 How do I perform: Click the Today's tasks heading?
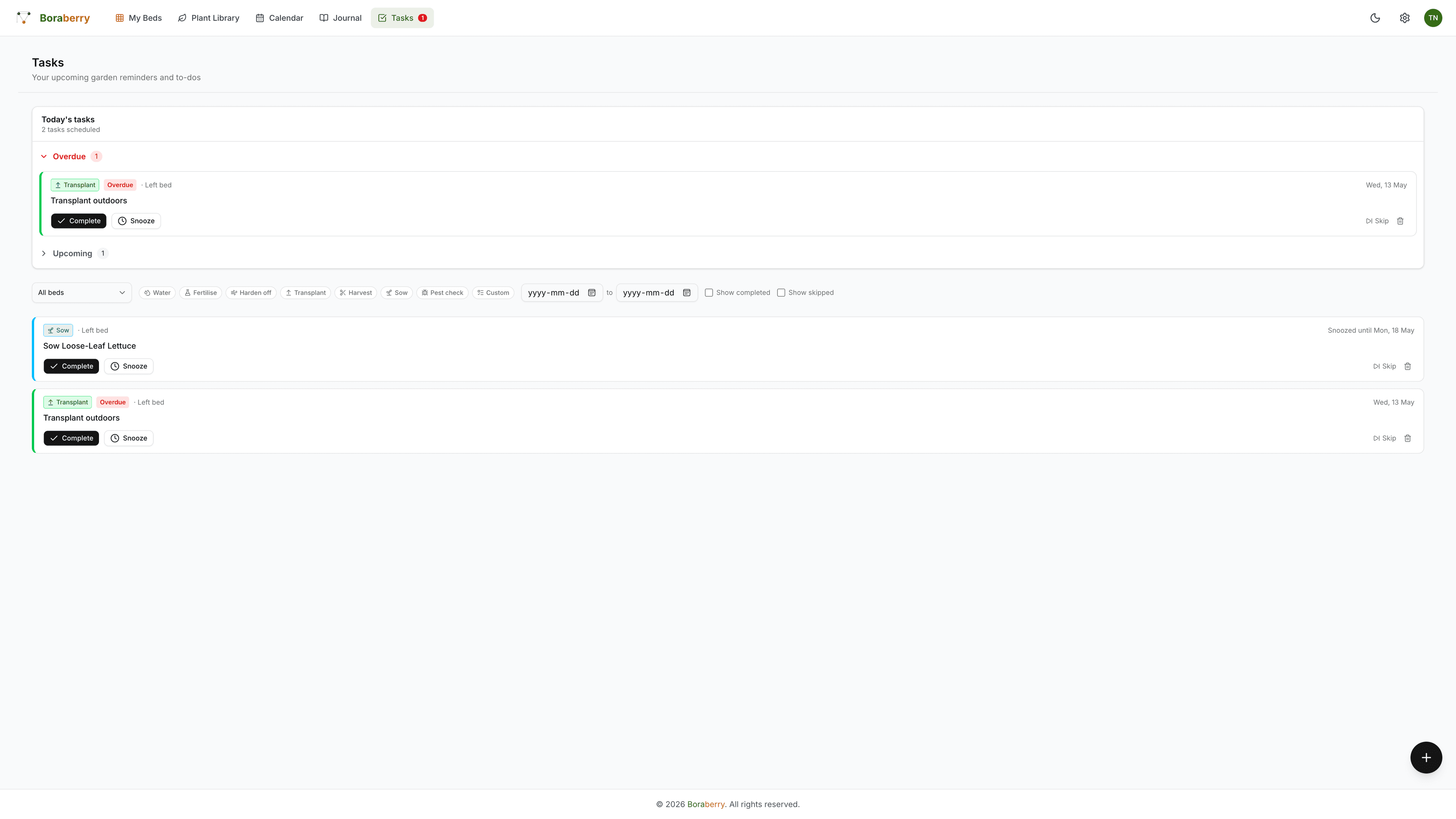(68, 119)
